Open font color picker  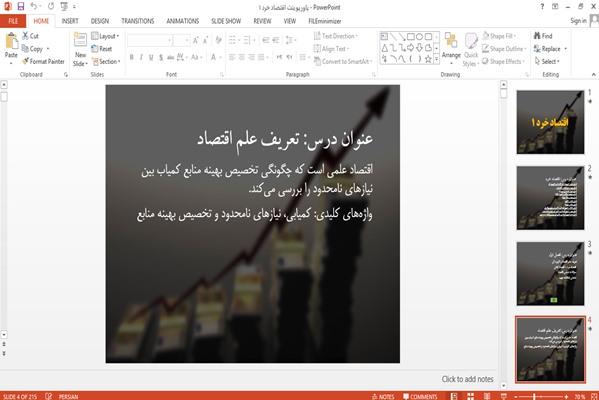(x=215, y=57)
